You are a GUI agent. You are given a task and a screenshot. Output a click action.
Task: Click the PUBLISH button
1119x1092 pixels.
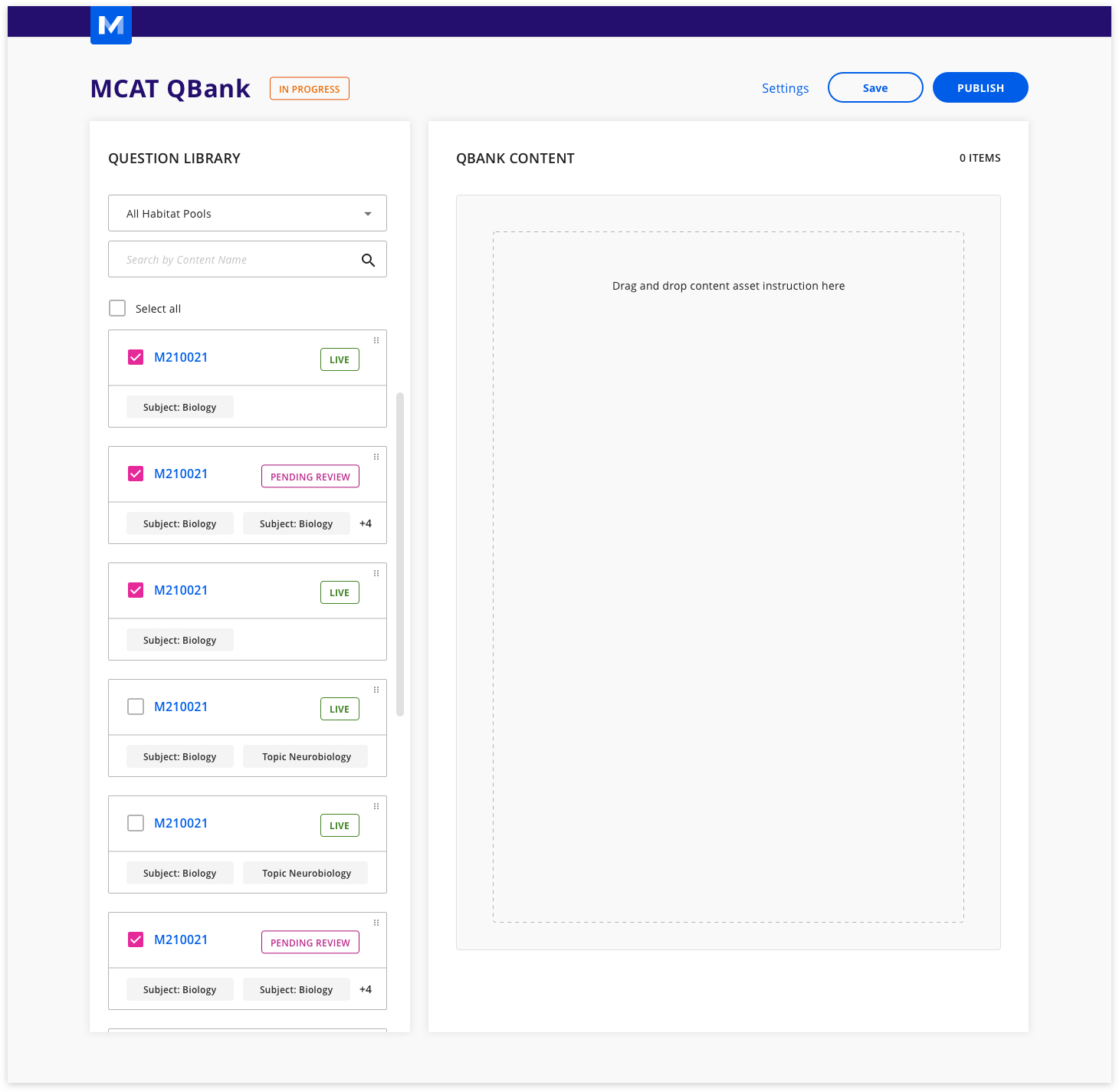(x=980, y=87)
